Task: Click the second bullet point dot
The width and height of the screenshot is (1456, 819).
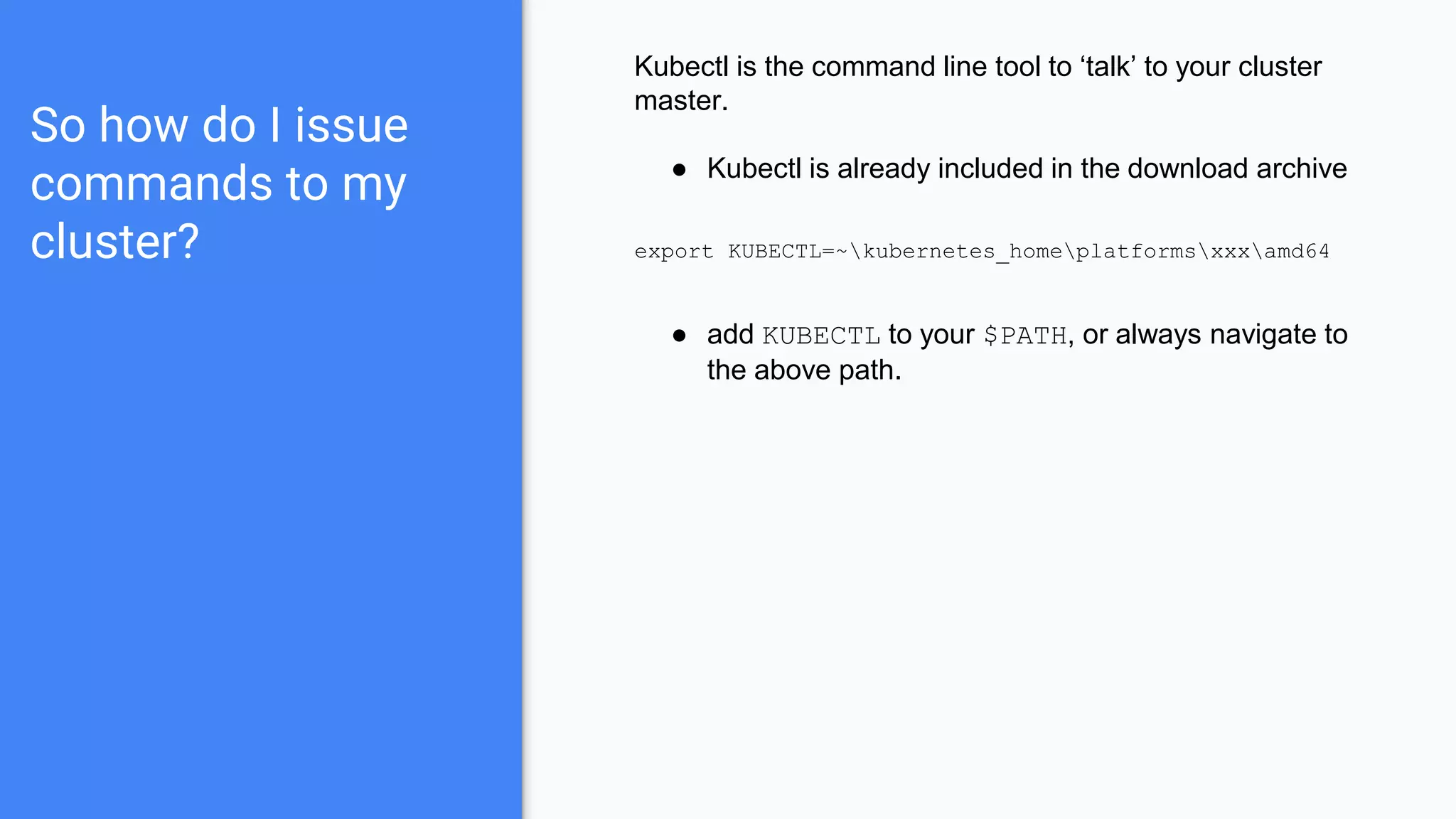Action: point(679,336)
